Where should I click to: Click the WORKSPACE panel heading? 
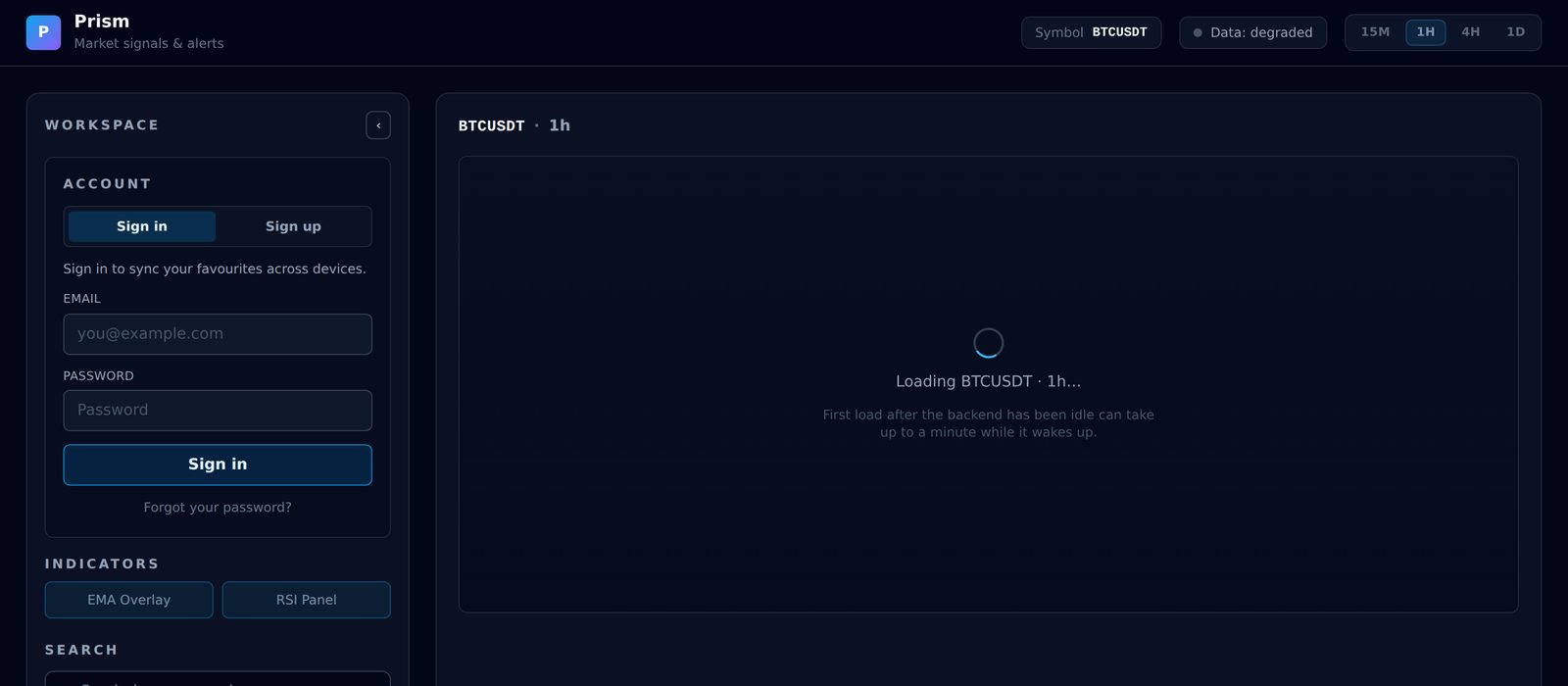click(x=102, y=124)
